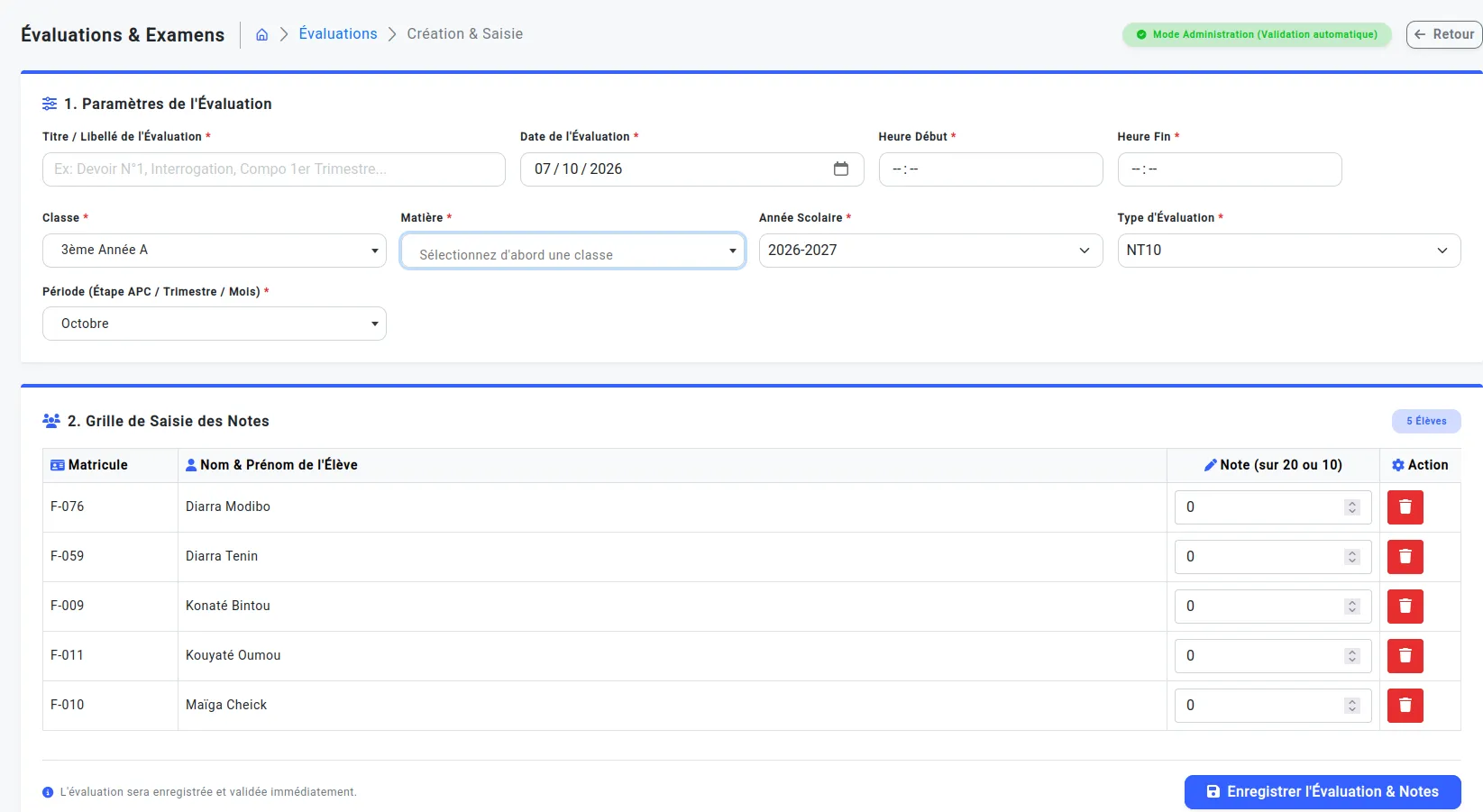The height and width of the screenshot is (812, 1483).
Task: Open the Classe dropdown showing 3ème Année A
Action: tap(215, 251)
